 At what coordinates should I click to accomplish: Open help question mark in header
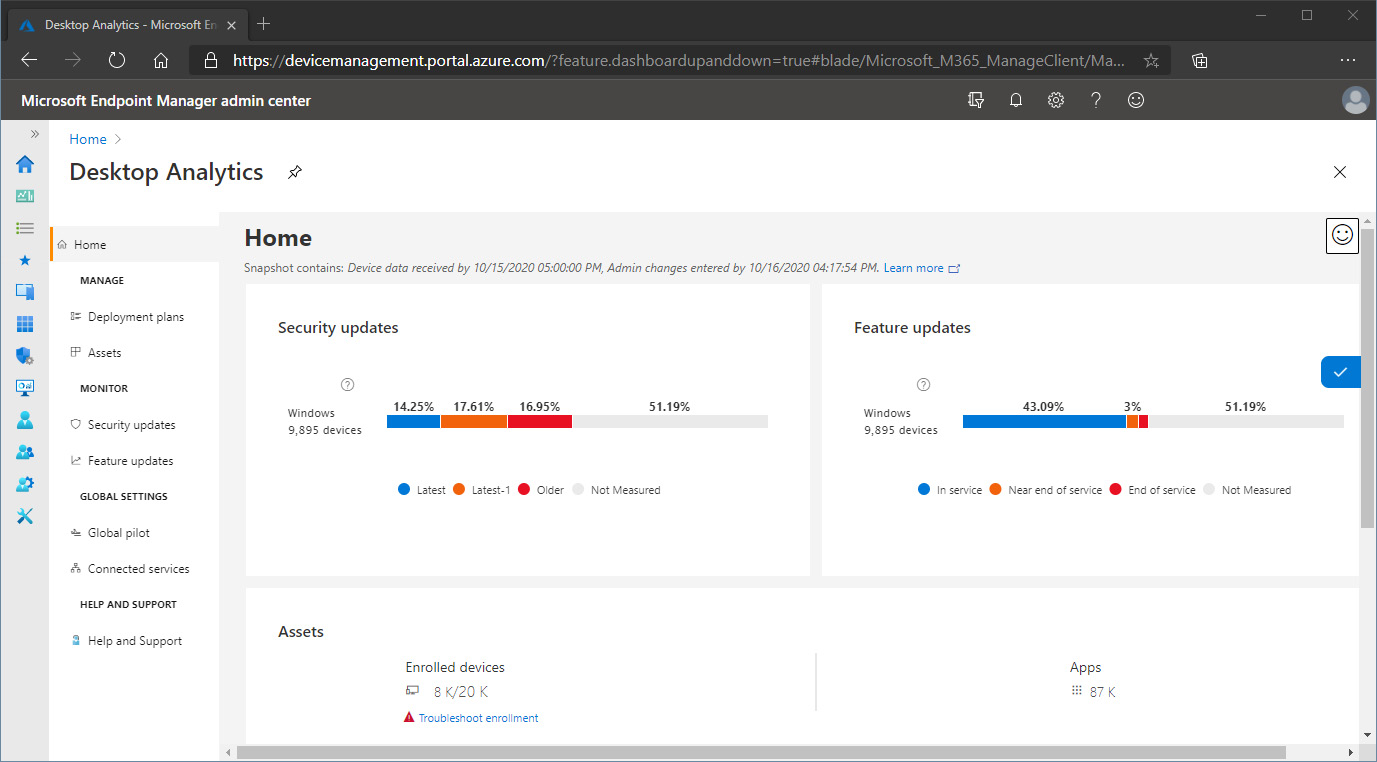(x=1096, y=100)
